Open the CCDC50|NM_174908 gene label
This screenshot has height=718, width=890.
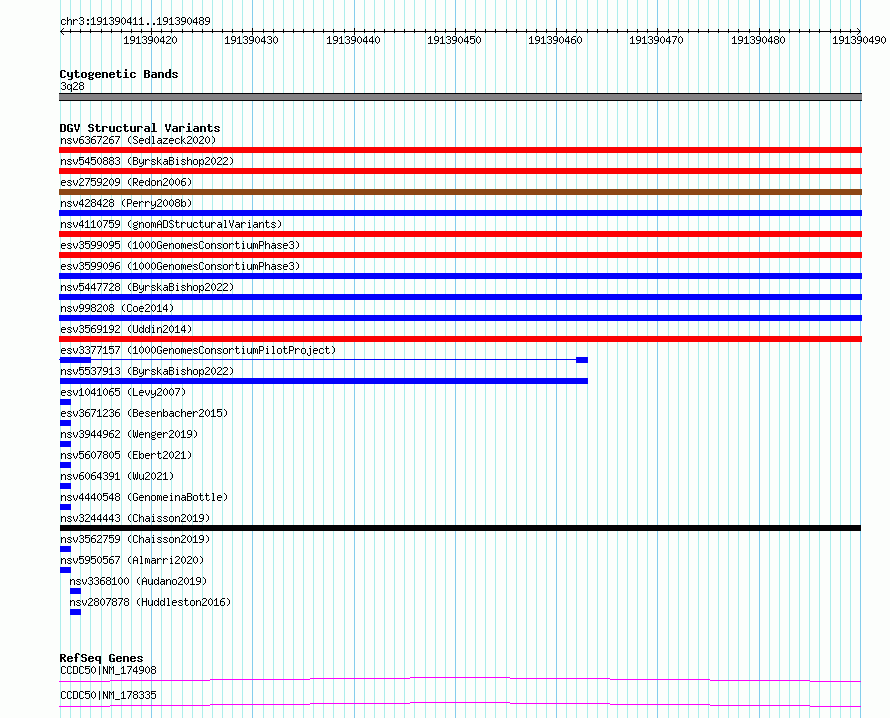[108, 670]
